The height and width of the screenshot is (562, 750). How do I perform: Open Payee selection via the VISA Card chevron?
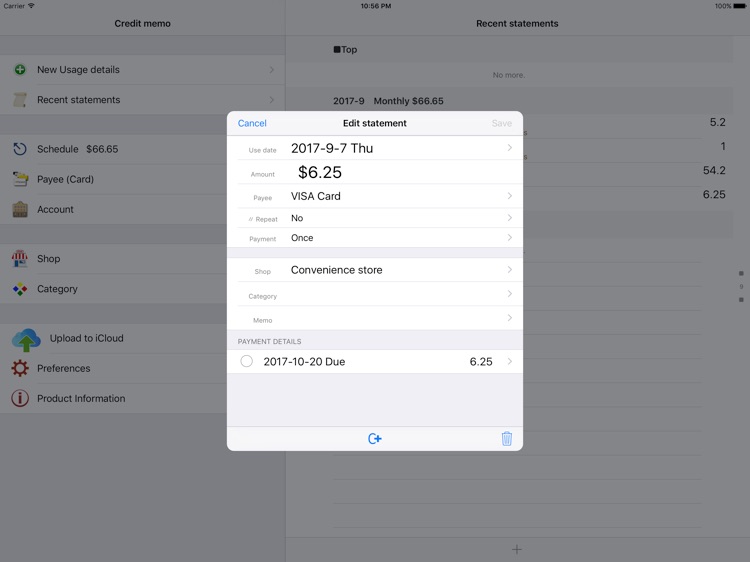(509, 196)
